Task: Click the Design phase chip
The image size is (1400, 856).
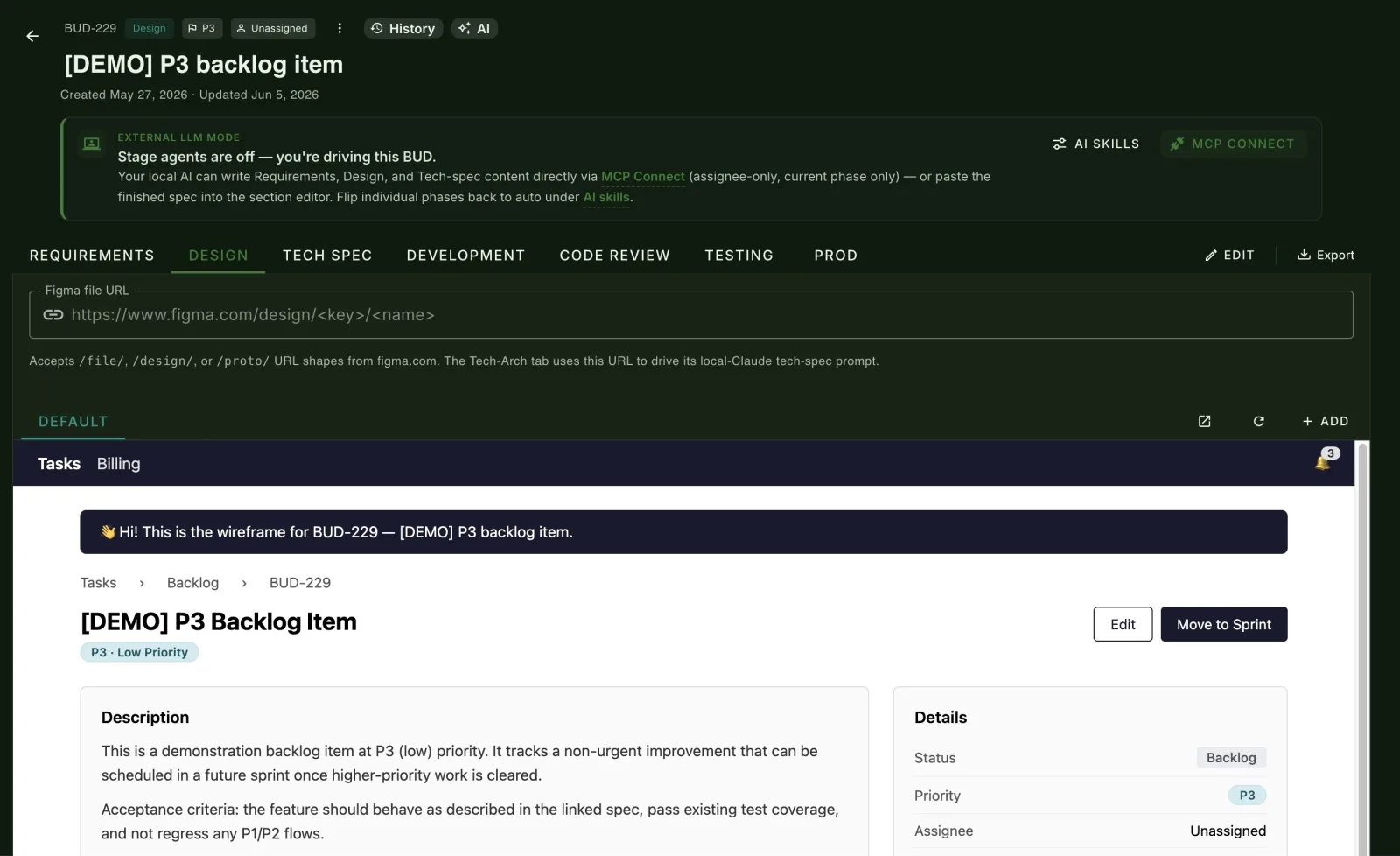Action: (x=149, y=28)
